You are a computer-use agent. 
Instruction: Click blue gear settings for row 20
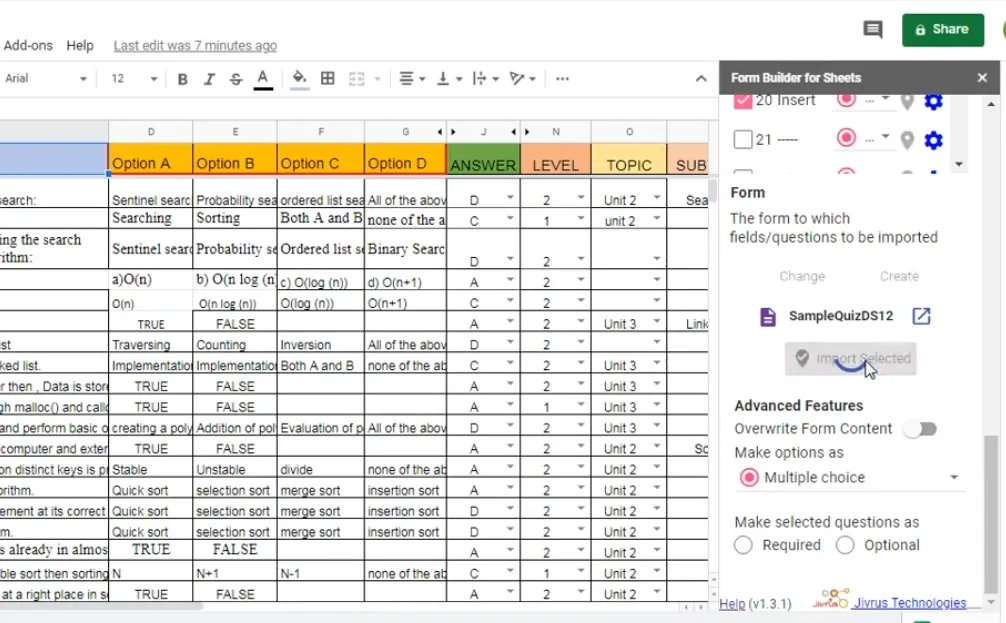click(933, 101)
